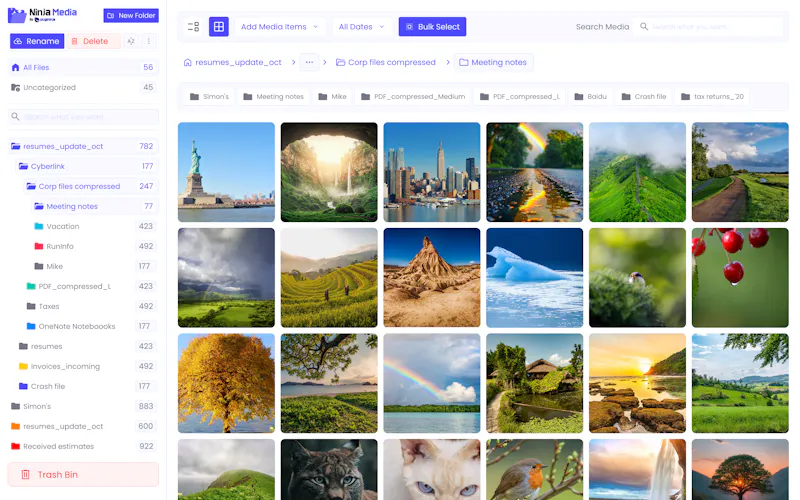Open the Crash file folder chip
Image resolution: width=800 pixels, height=500 pixels.
click(x=644, y=96)
